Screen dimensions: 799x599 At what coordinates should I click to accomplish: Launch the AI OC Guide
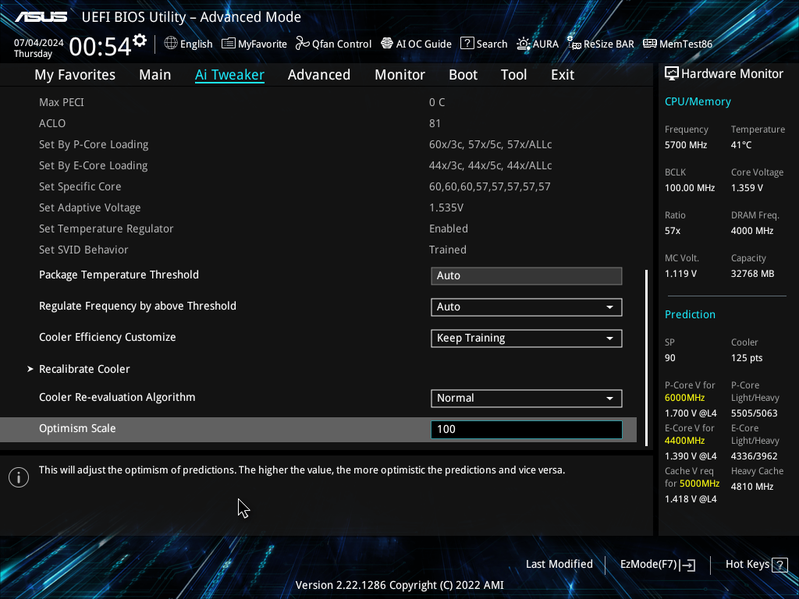point(416,44)
